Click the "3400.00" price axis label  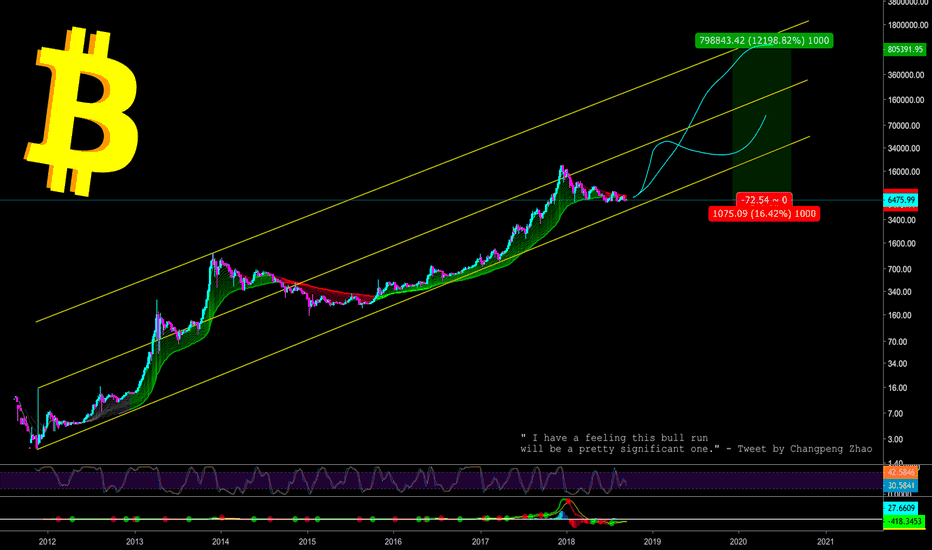point(902,220)
